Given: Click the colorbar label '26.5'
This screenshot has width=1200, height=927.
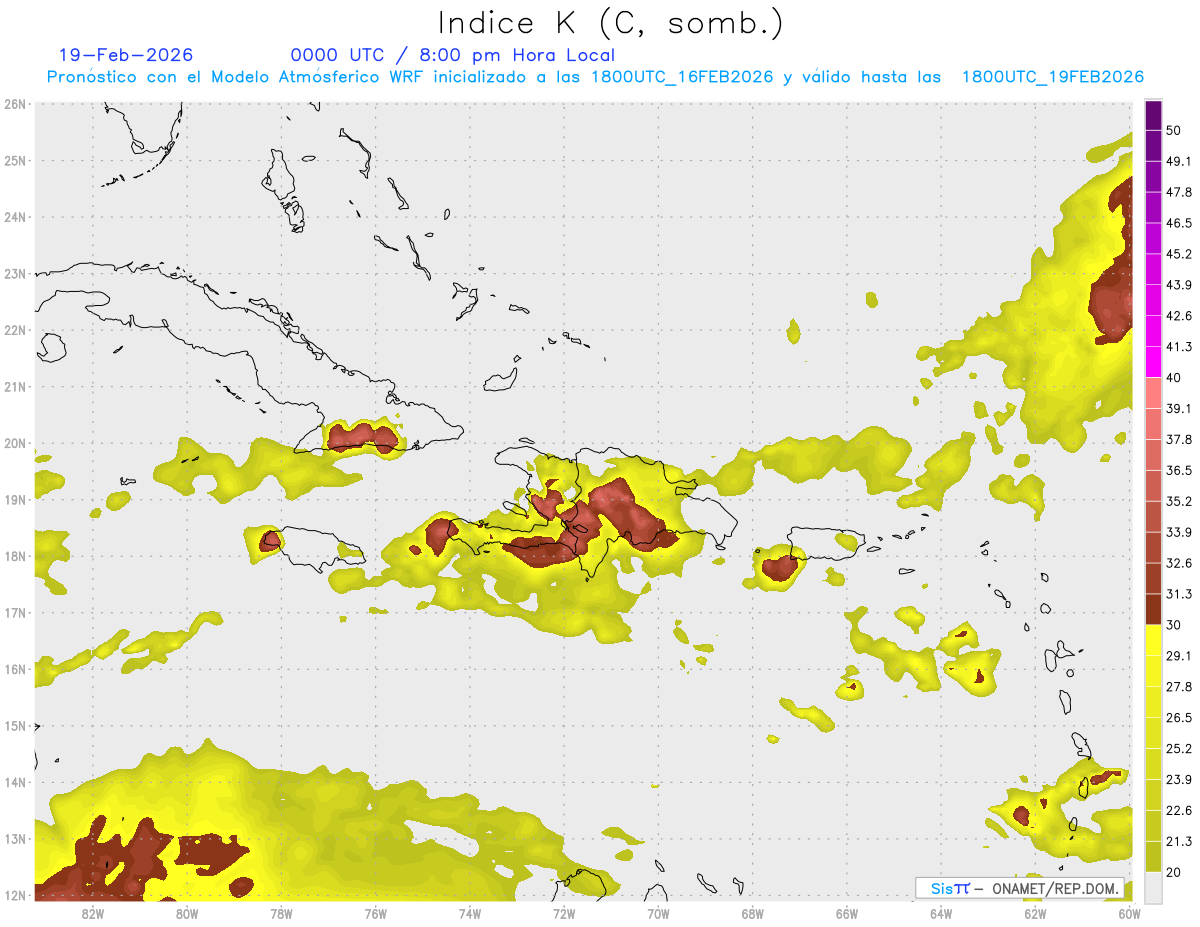Looking at the screenshot, I should coord(1178,718).
